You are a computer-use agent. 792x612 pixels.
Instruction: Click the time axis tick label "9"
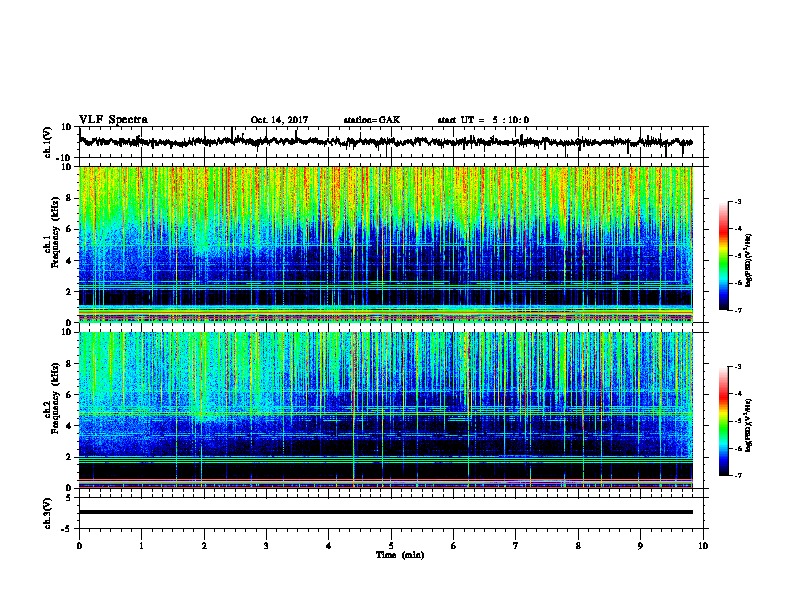(640, 546)
